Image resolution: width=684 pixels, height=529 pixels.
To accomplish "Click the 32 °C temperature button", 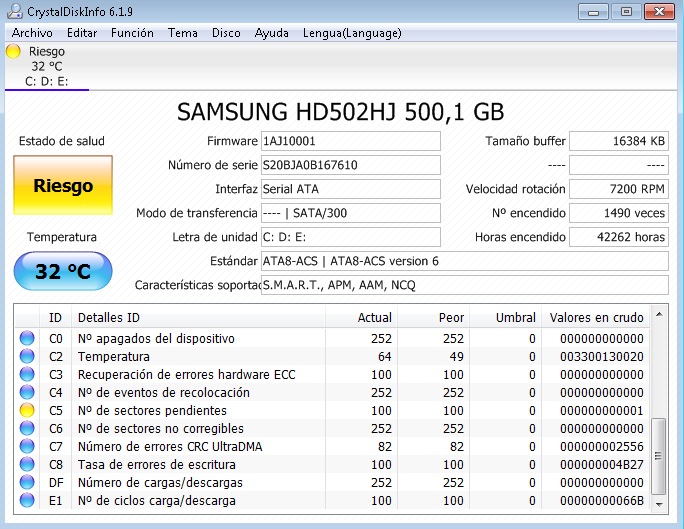I will 63,271.
